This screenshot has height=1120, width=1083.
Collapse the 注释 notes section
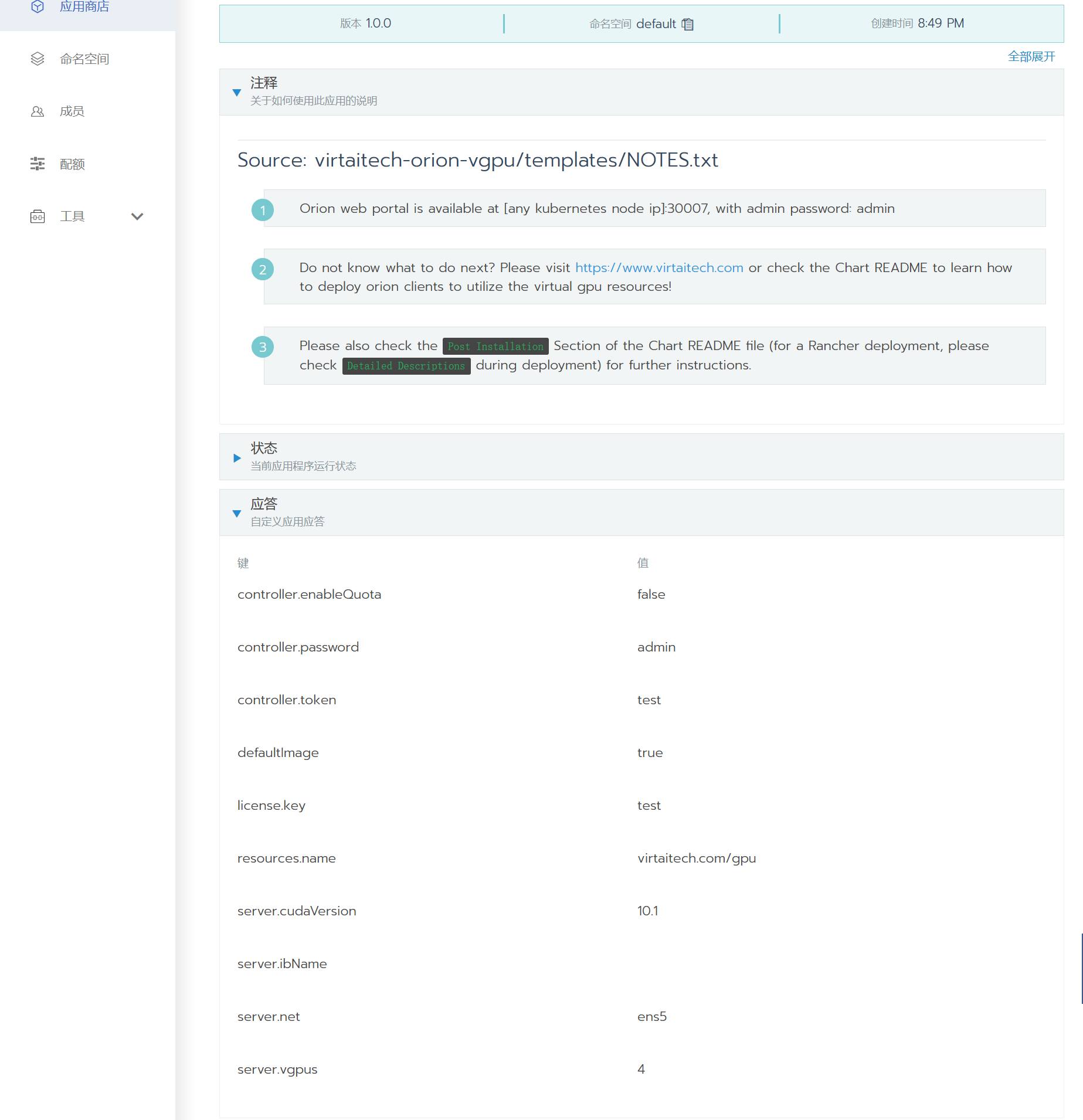point(237,93)
